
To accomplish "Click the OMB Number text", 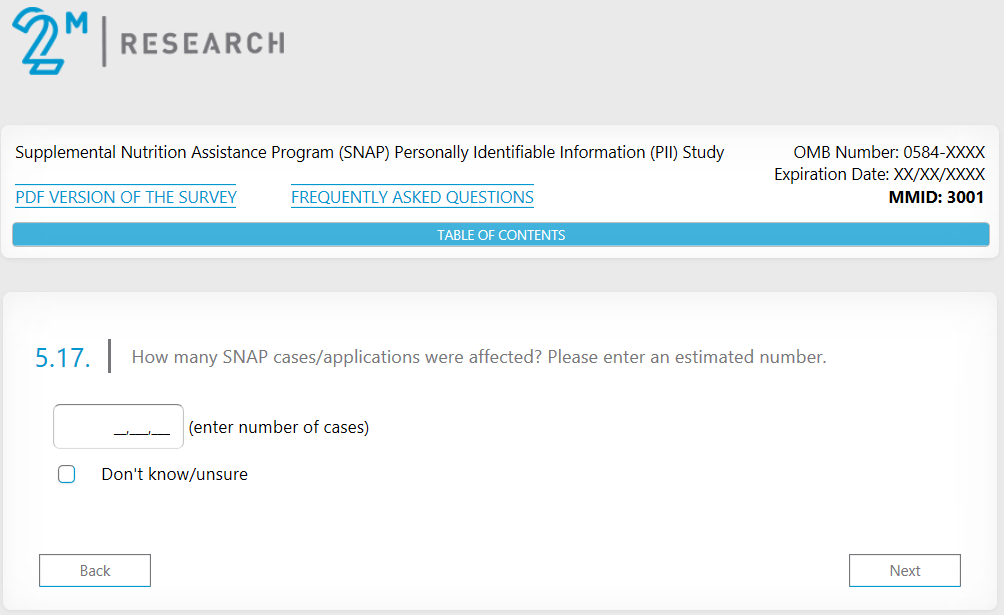I will tap(889, 152).
